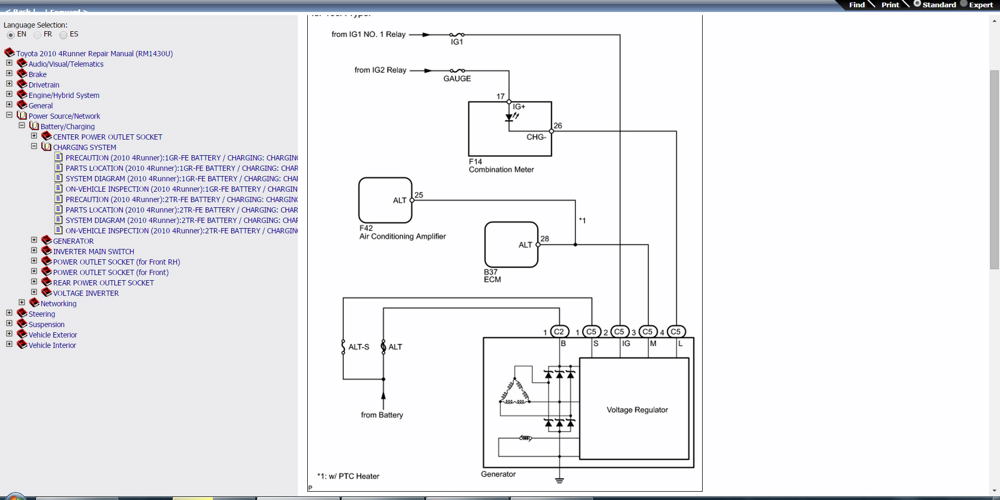Click the open book icon beside CHARGING SYSTEM
This screenshot has height=500, width=1000.
click(x=46, y=147)
